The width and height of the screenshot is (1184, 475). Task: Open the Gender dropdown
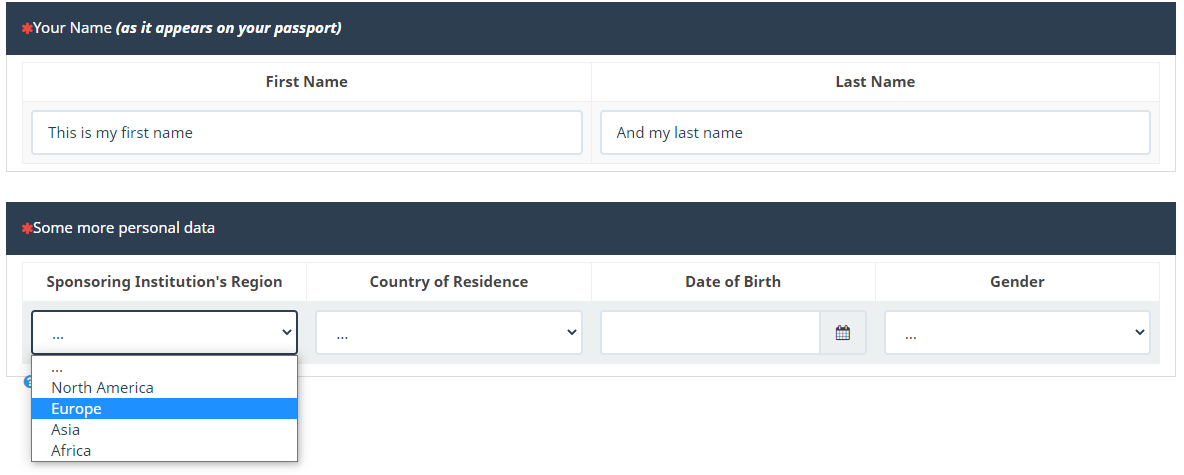coord(1017,333)
